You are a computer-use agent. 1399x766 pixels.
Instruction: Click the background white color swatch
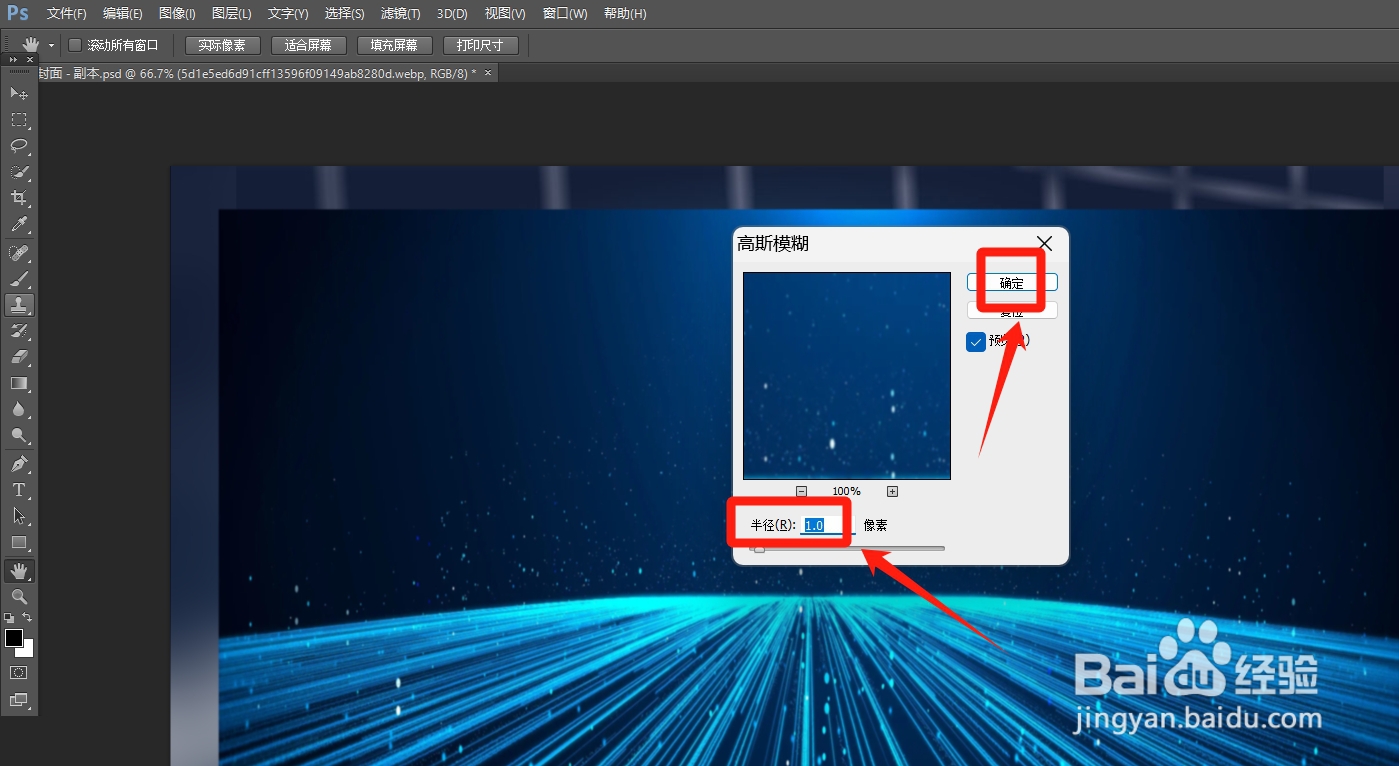pyautogui.click(x=27, y=649)
